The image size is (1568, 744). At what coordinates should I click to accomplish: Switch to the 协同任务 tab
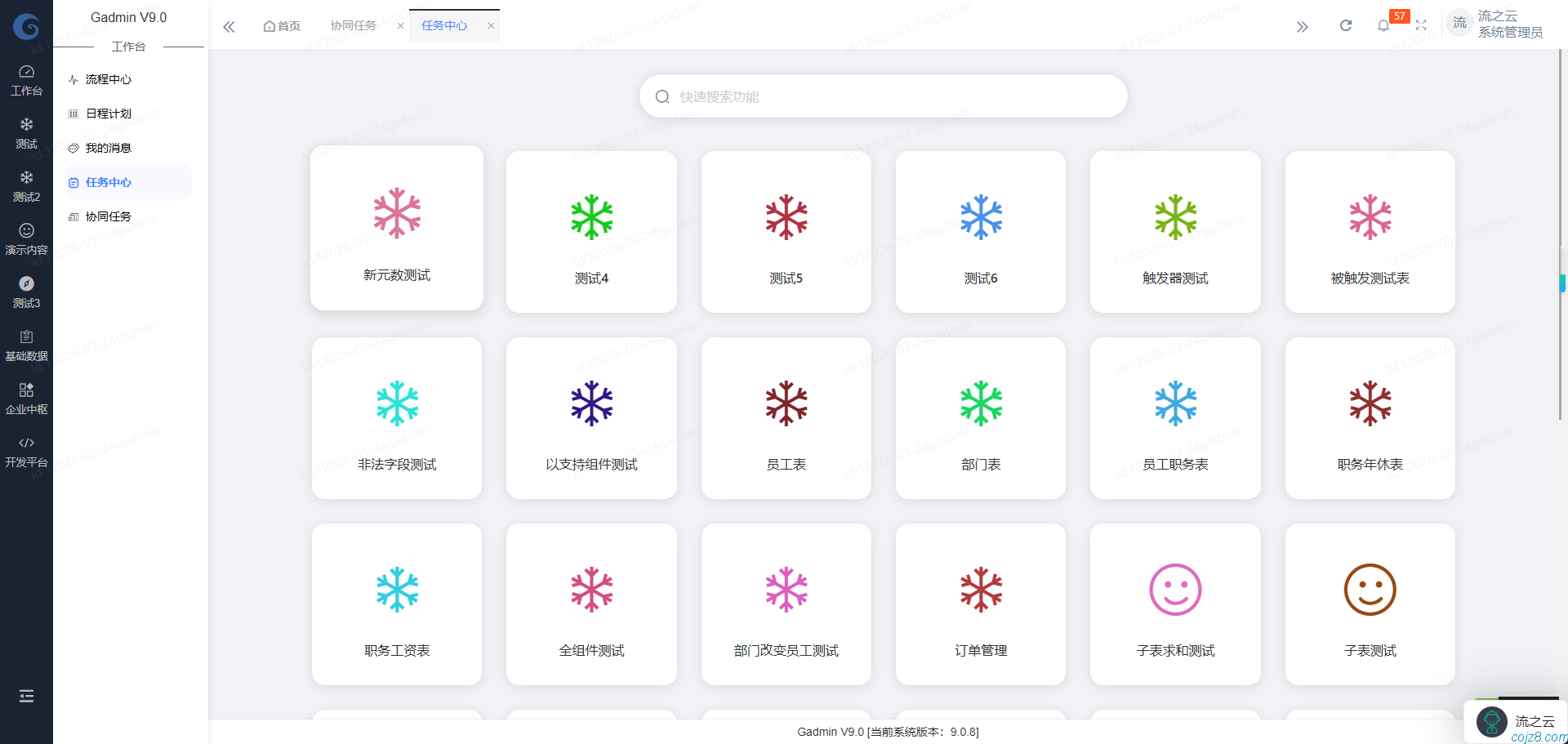tap(354, 26)
